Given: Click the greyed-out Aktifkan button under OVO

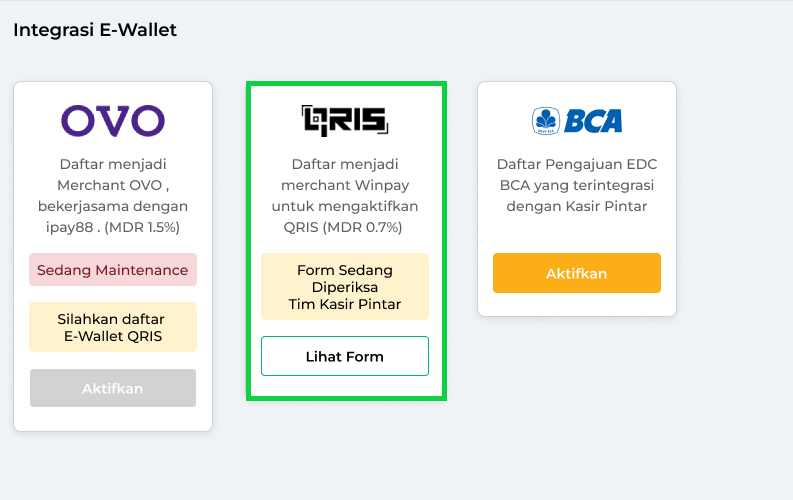Looking at the screenshot, I should coord(113,388).
